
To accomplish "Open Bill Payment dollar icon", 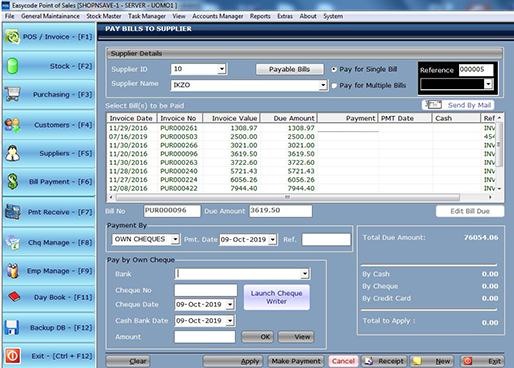I will click(x=13, y=182).
